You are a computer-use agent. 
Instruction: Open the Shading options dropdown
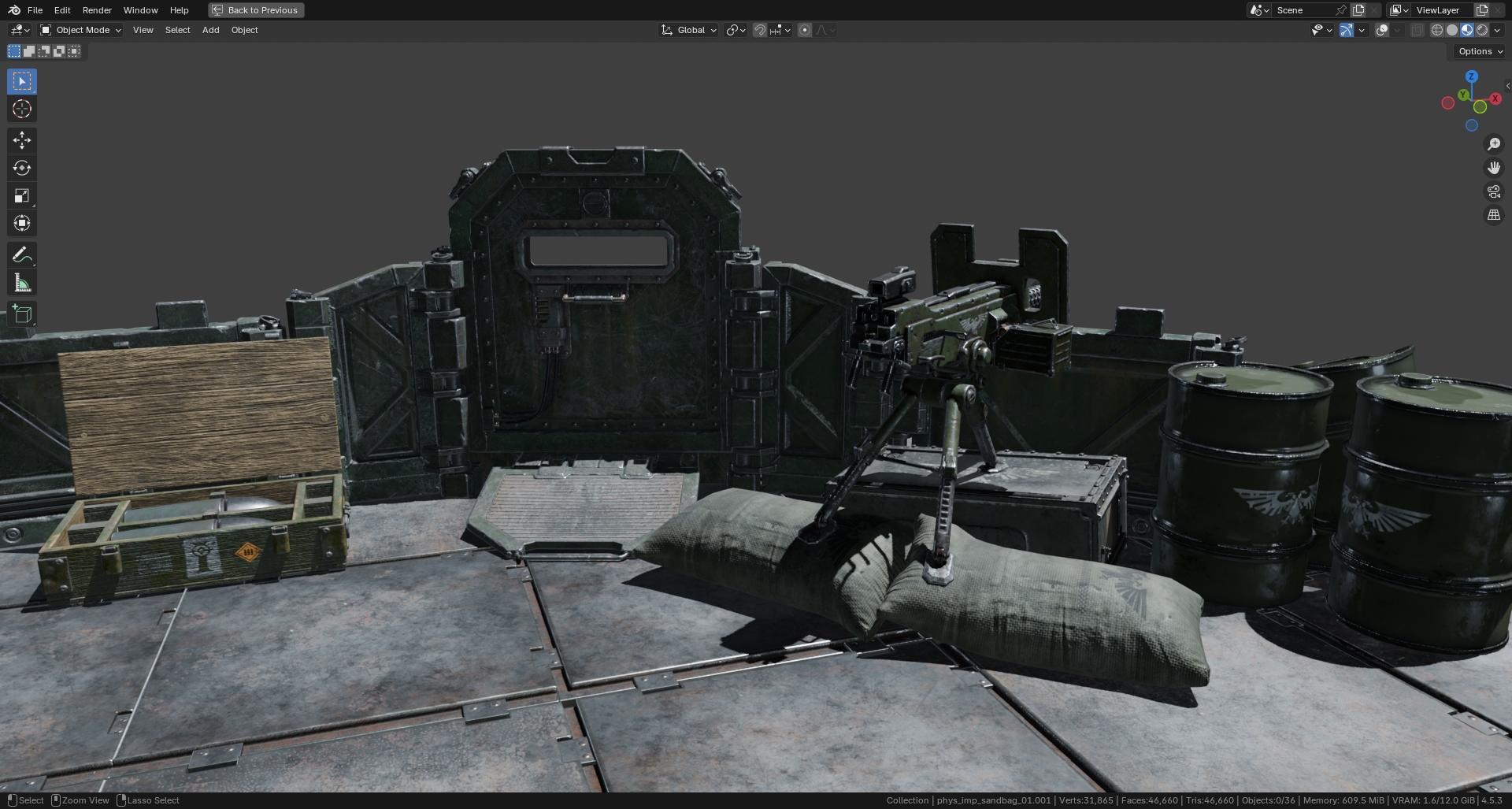click(1497, 30)
